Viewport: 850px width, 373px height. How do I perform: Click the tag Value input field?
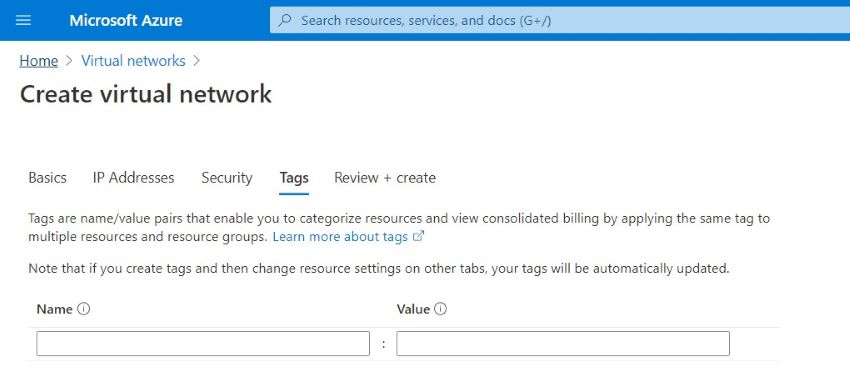click(563, 344)
